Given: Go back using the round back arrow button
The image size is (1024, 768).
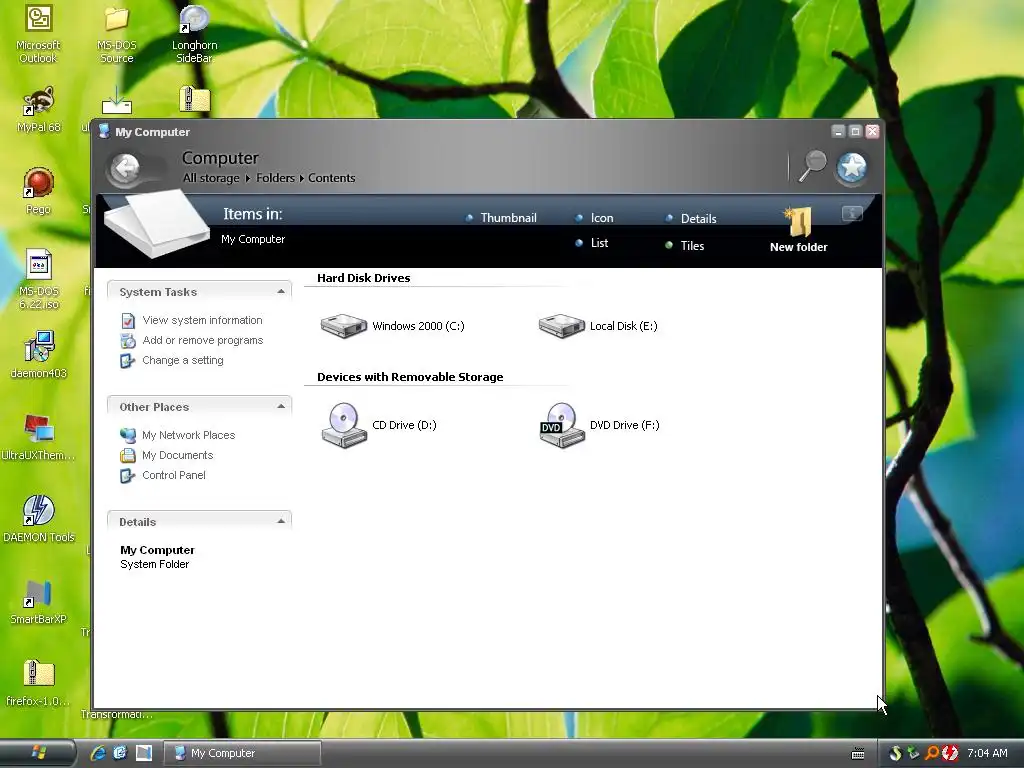Looking at the screenshot, I should pos(125,169).
